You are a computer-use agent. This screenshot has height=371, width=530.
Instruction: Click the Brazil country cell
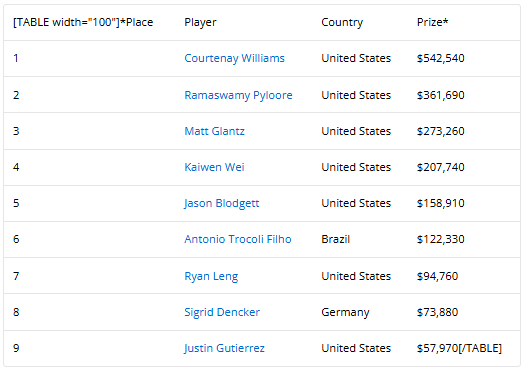click(336, 239)
